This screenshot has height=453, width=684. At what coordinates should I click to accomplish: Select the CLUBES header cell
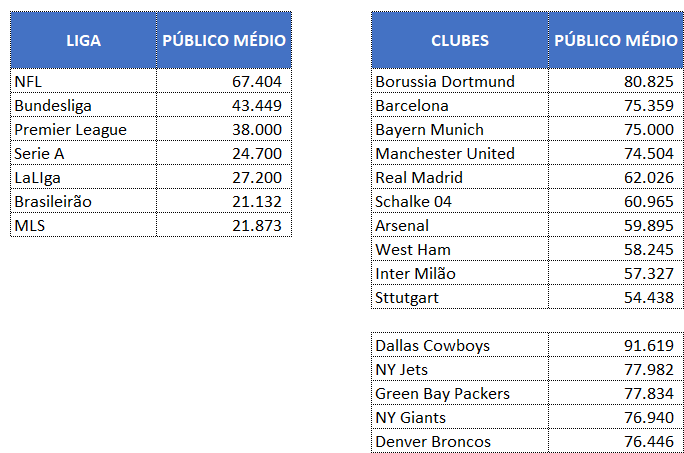tap(460, 40)
